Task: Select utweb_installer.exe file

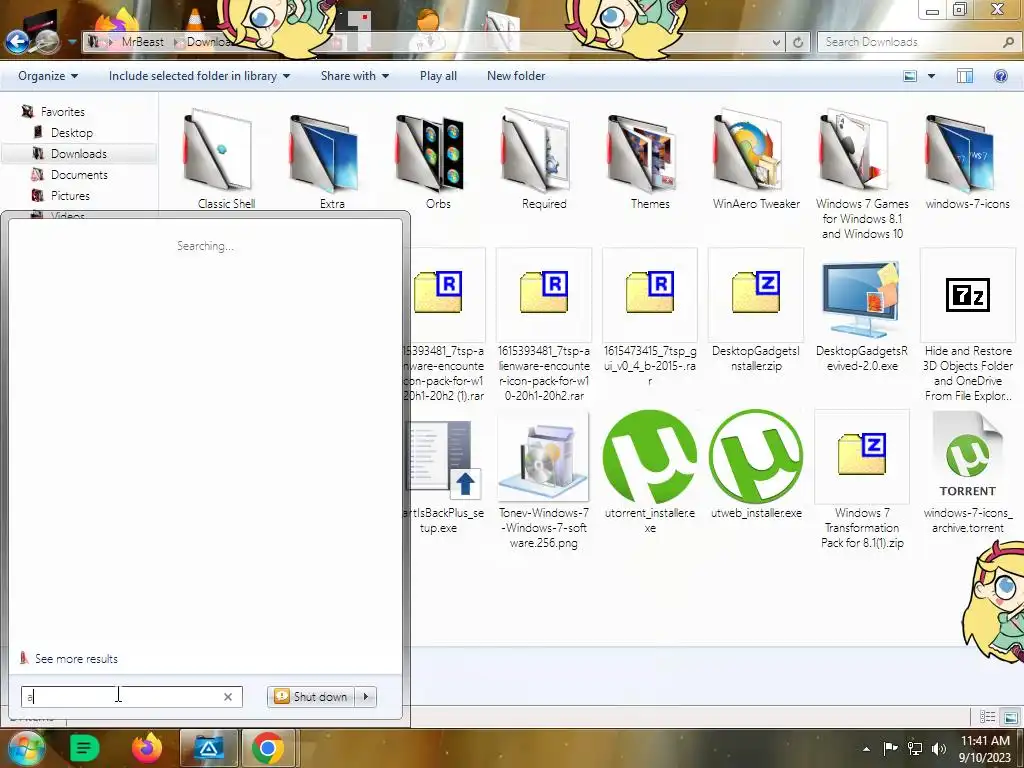Action: [x=756, y=465]
